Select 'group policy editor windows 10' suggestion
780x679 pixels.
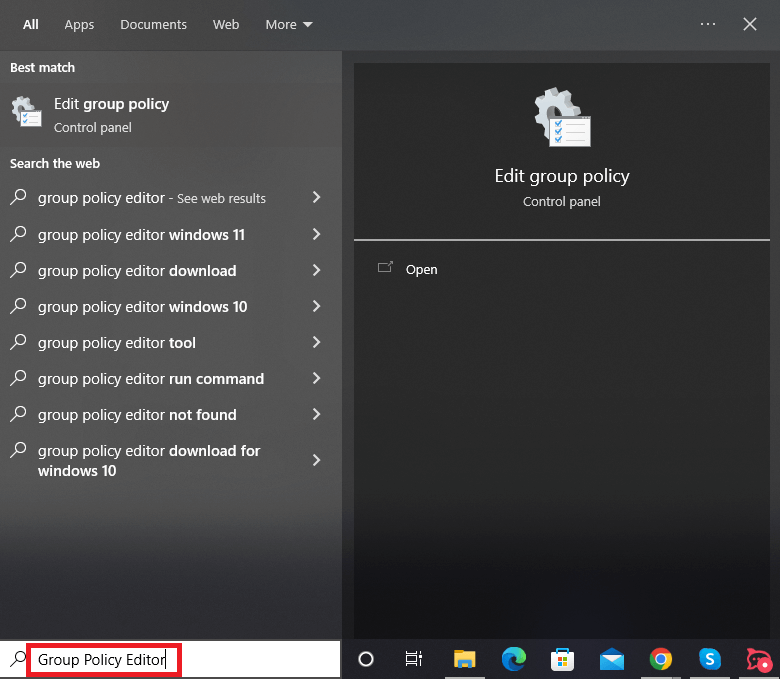142,306
